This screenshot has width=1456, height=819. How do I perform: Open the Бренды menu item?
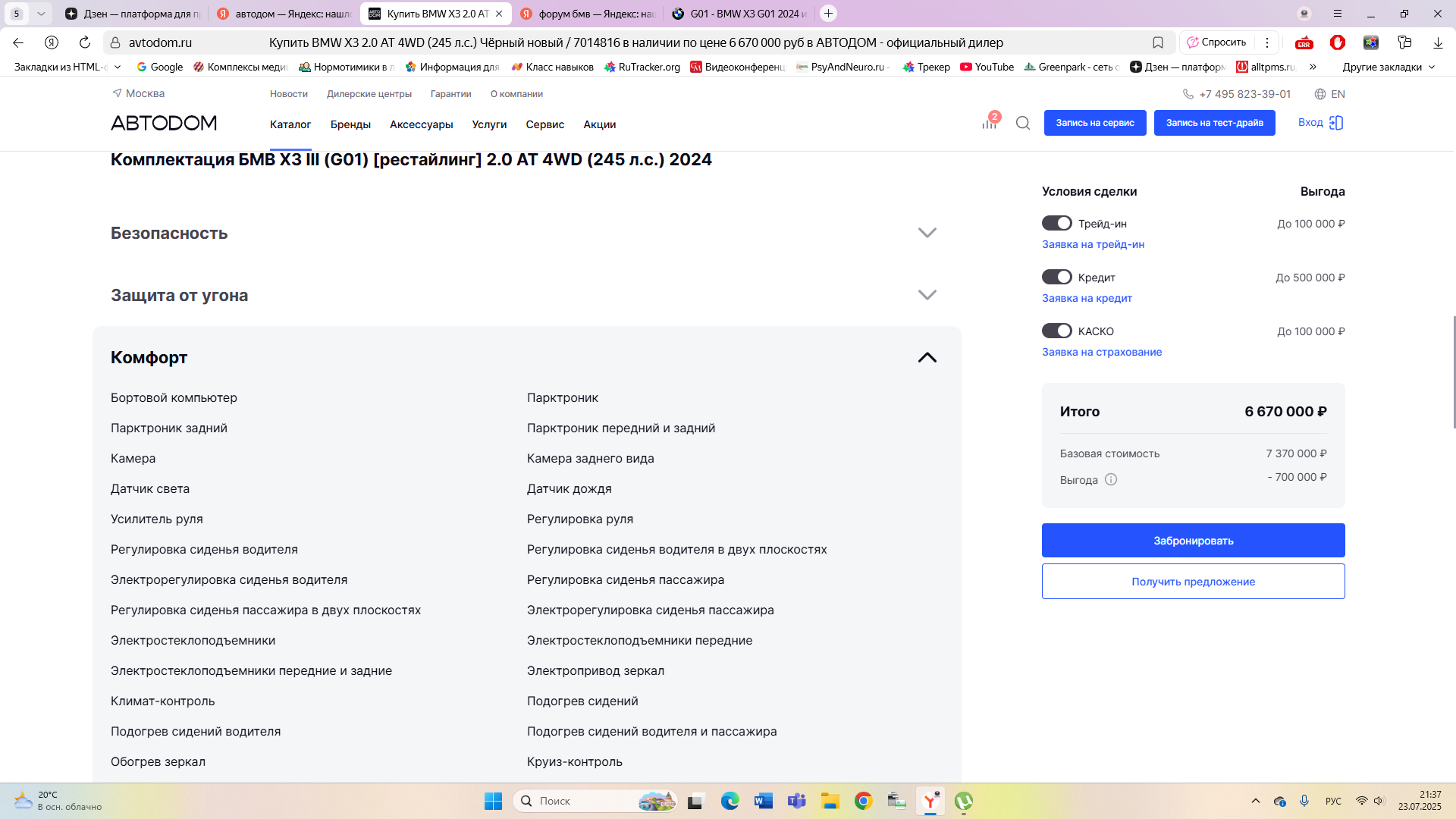350,124
